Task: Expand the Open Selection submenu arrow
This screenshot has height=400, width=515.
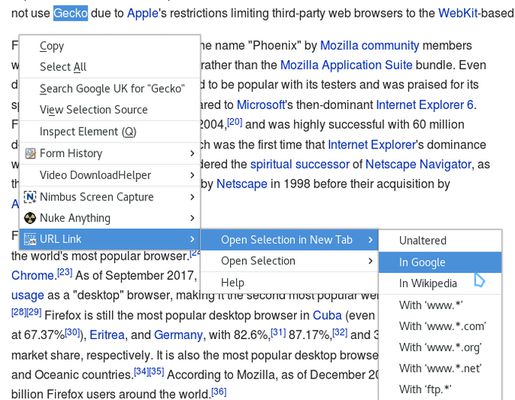Action: click(370, 261)
